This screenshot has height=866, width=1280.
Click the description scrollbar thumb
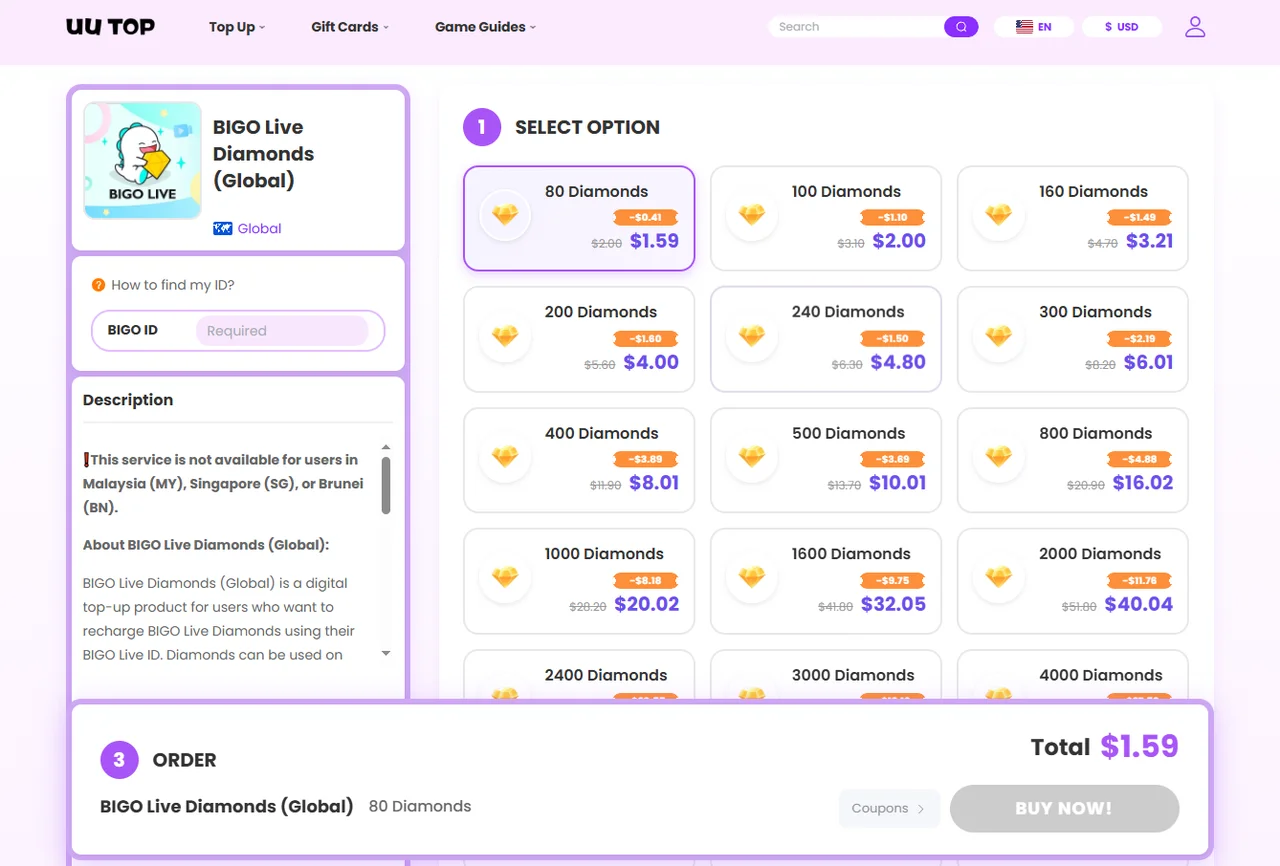pos(386,486)
